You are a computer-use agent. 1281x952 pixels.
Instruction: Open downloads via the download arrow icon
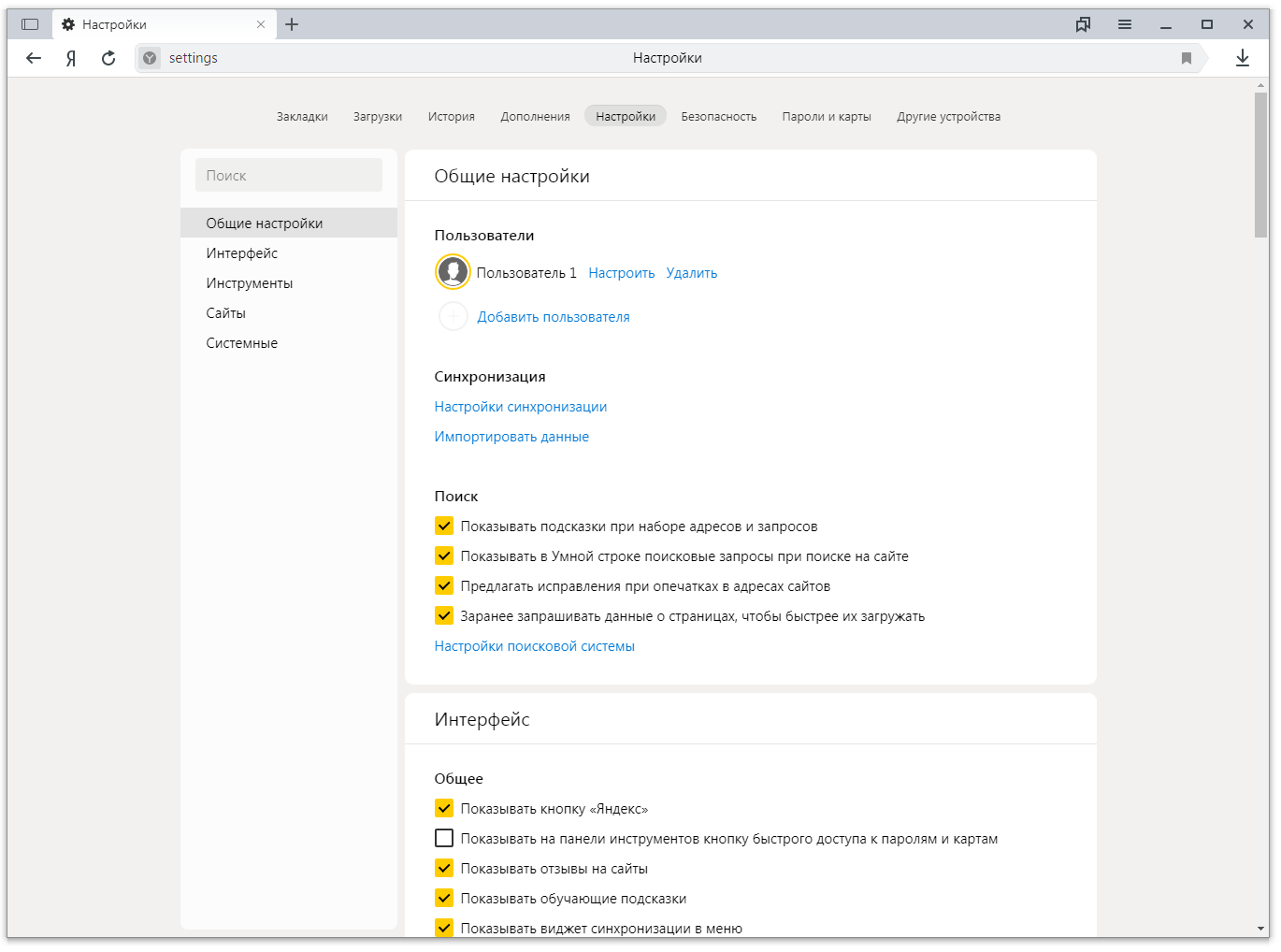click(1242, 58)
